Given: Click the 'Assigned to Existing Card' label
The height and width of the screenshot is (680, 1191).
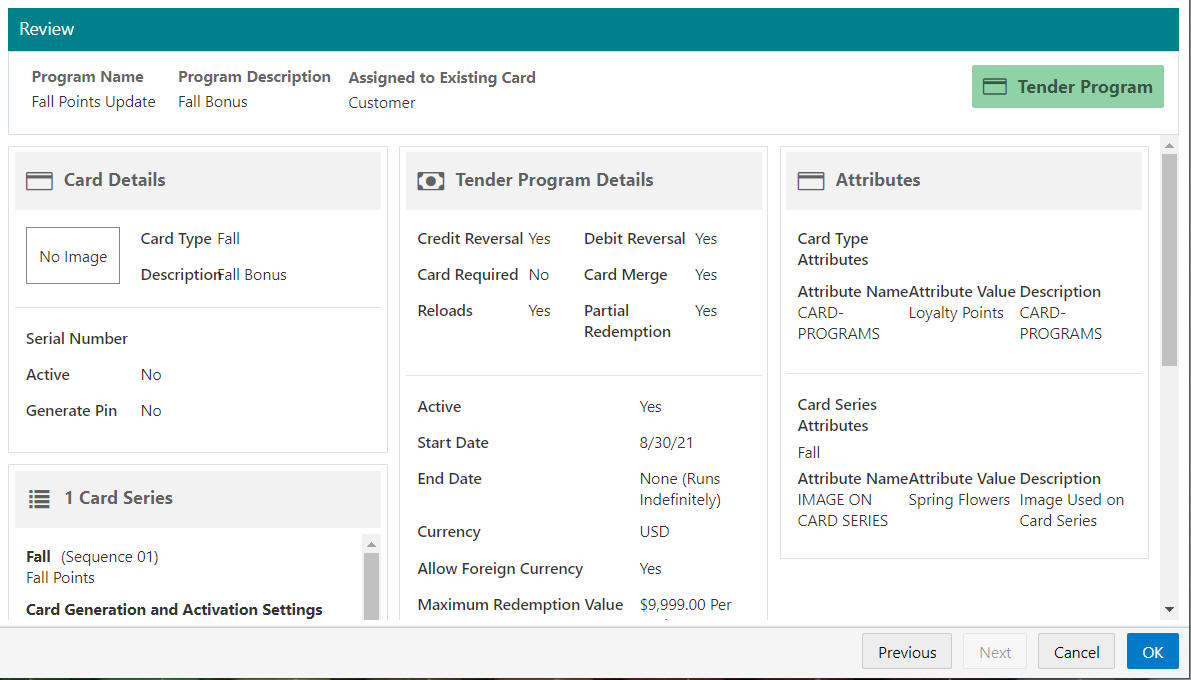Looking at the screenshot, I should coord(442,77).
